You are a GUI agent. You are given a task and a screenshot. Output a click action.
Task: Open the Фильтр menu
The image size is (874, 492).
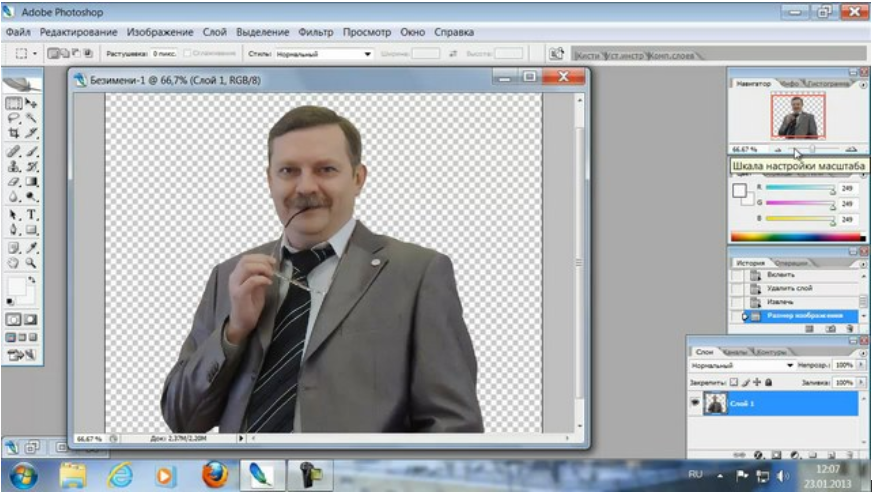point(315,32)
